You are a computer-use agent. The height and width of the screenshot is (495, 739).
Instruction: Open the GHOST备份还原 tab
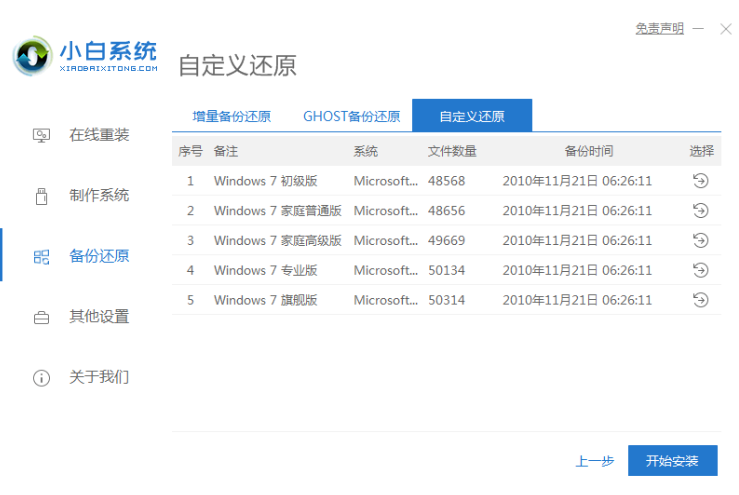[x=351, y=116]
